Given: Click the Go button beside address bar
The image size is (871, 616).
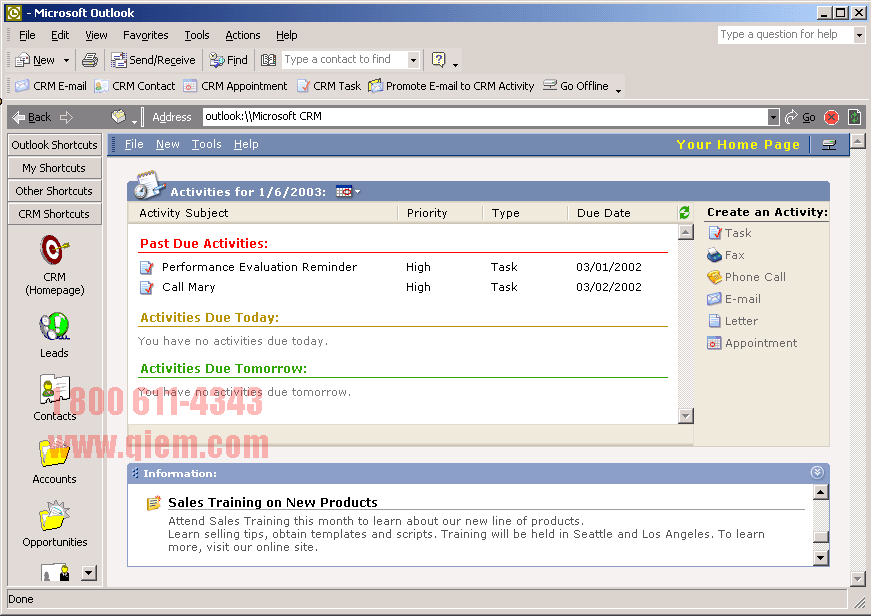Looking at the screenshot, I should [x=800, y=117].
